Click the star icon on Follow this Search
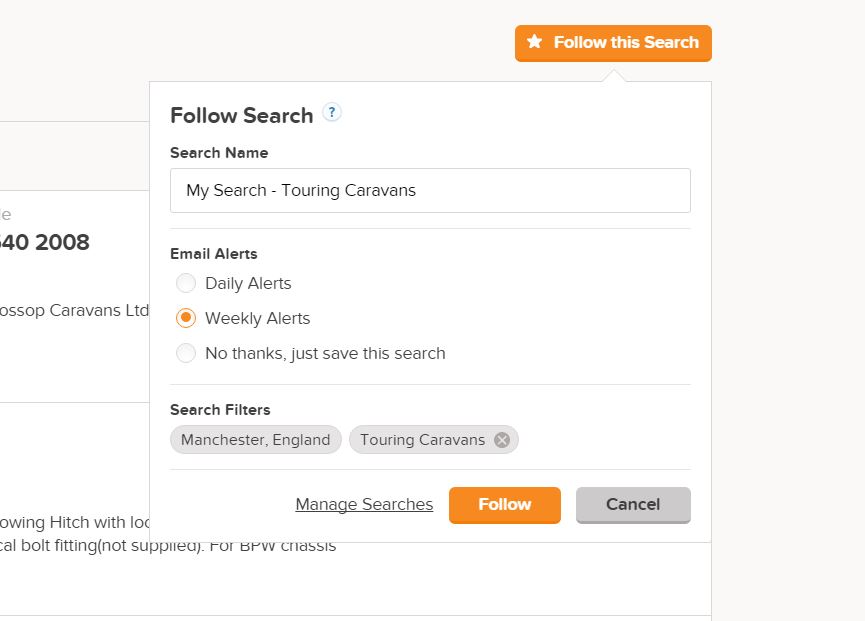This screenshot has width=865, height=621. [535, 43]
